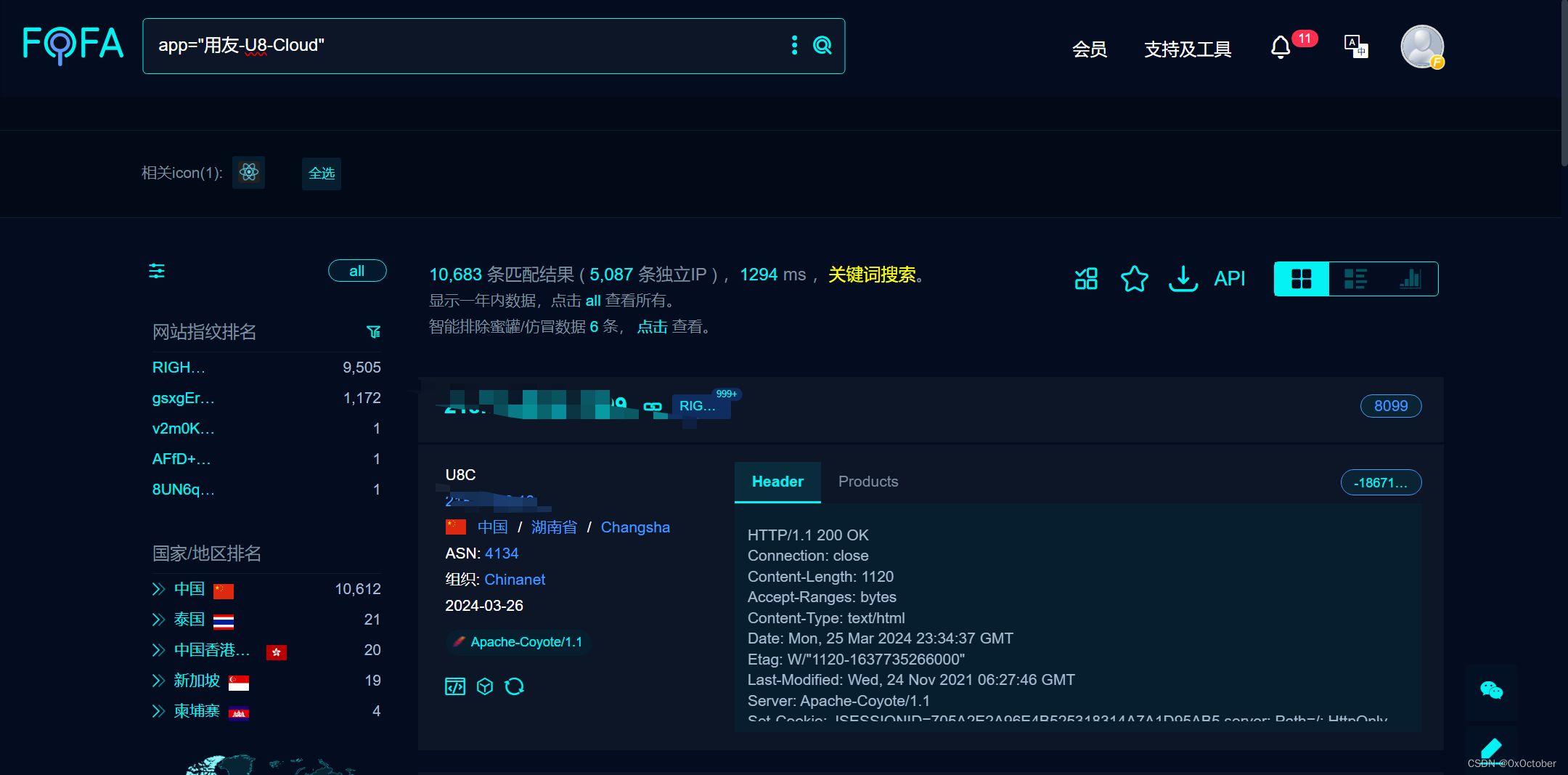Image resolution: width=1568 pixels, height=775 pixels.
Task: Open WeChat contact icon
Action: pyautogui.click(x=1491, y=690)
